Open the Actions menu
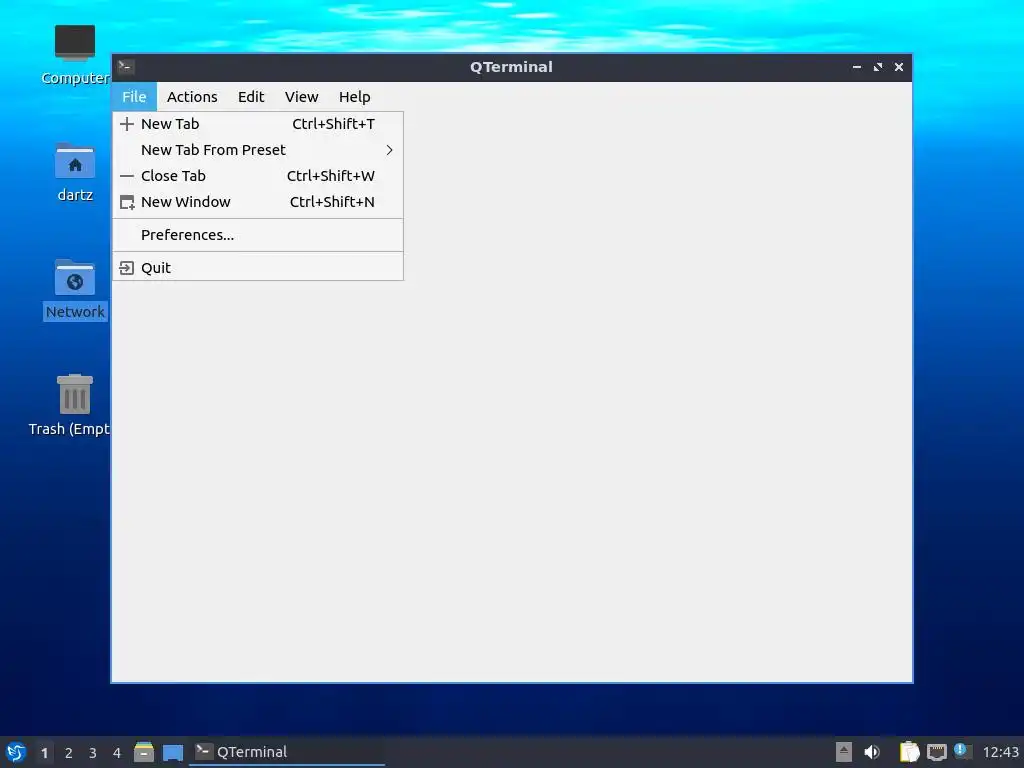This screenshot has height=768, width=1024. pyautogui.click(x=192, y=97)
